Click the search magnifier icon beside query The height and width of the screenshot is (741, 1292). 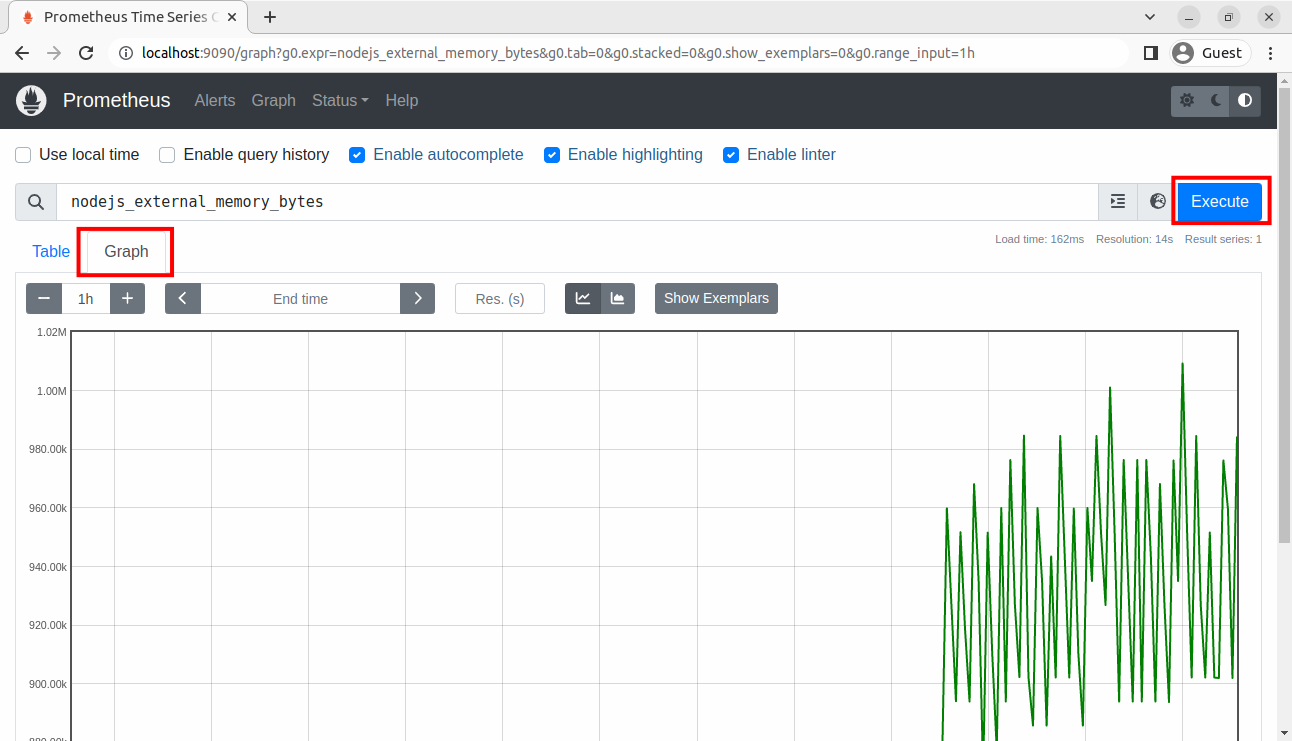click(36, 202)
